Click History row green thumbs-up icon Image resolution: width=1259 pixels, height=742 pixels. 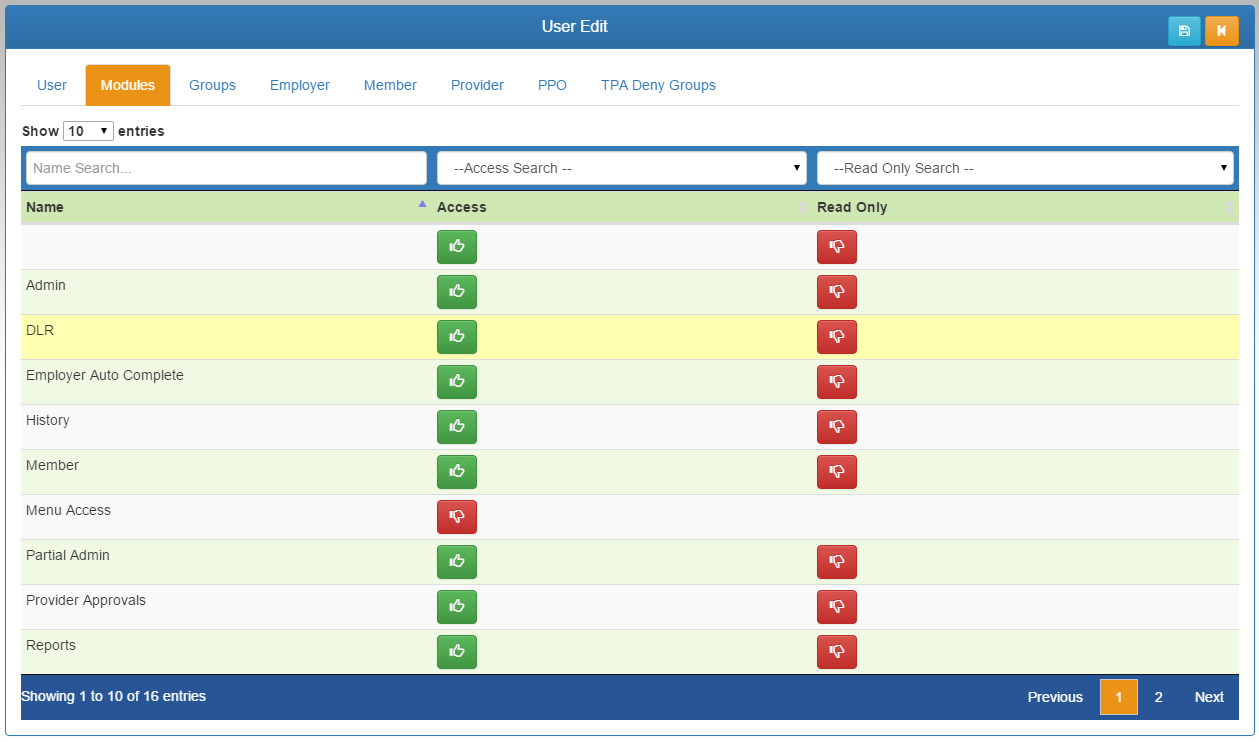pyautogui.click(x=457, y=427)
